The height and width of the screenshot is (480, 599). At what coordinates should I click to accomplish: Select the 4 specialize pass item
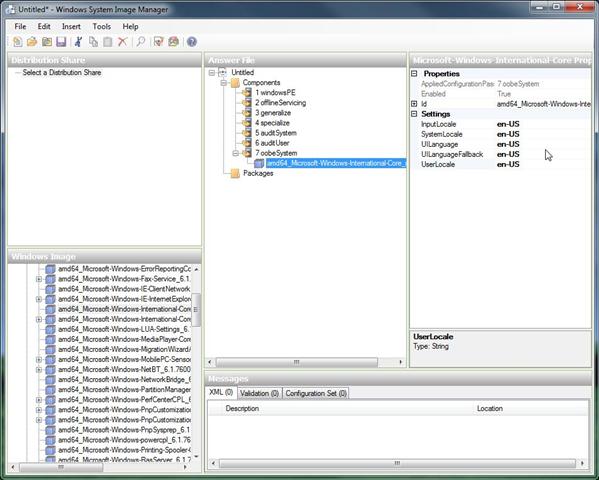tap(272, 123)
